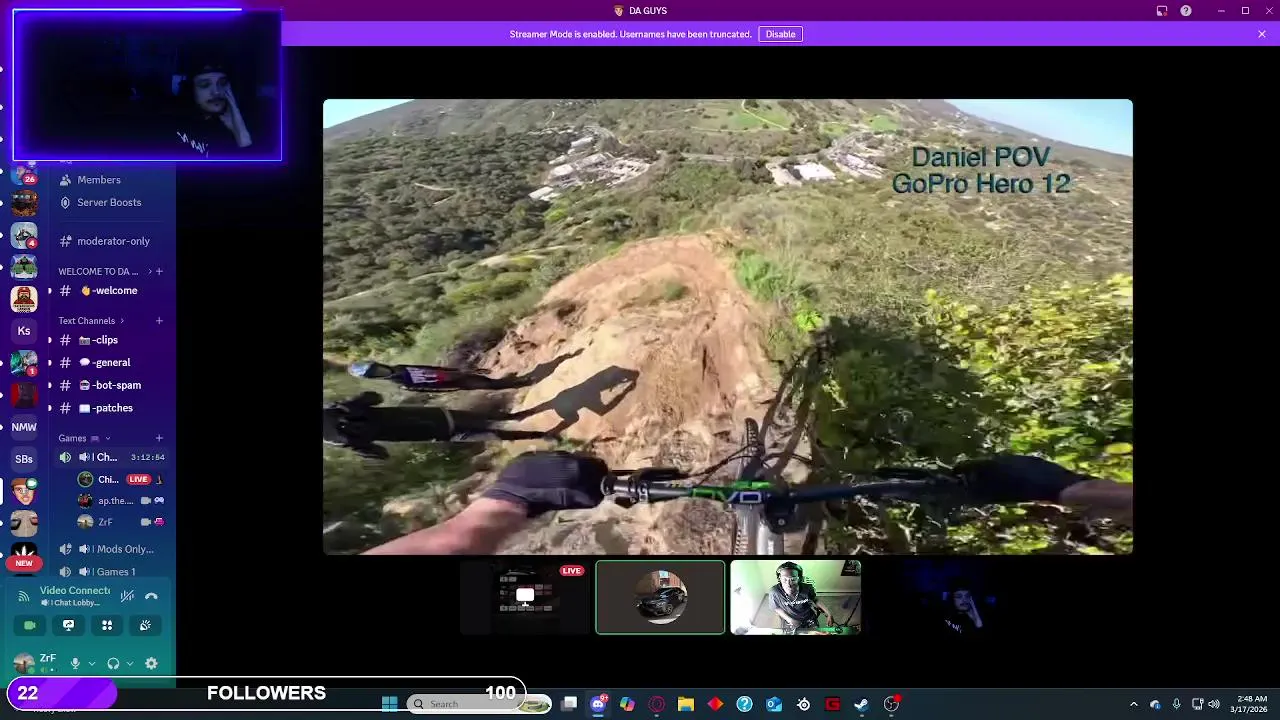Open Discord from the Windows taskbar
The height and width of the screenshot is (720, 1280).
tap(598, 704)
